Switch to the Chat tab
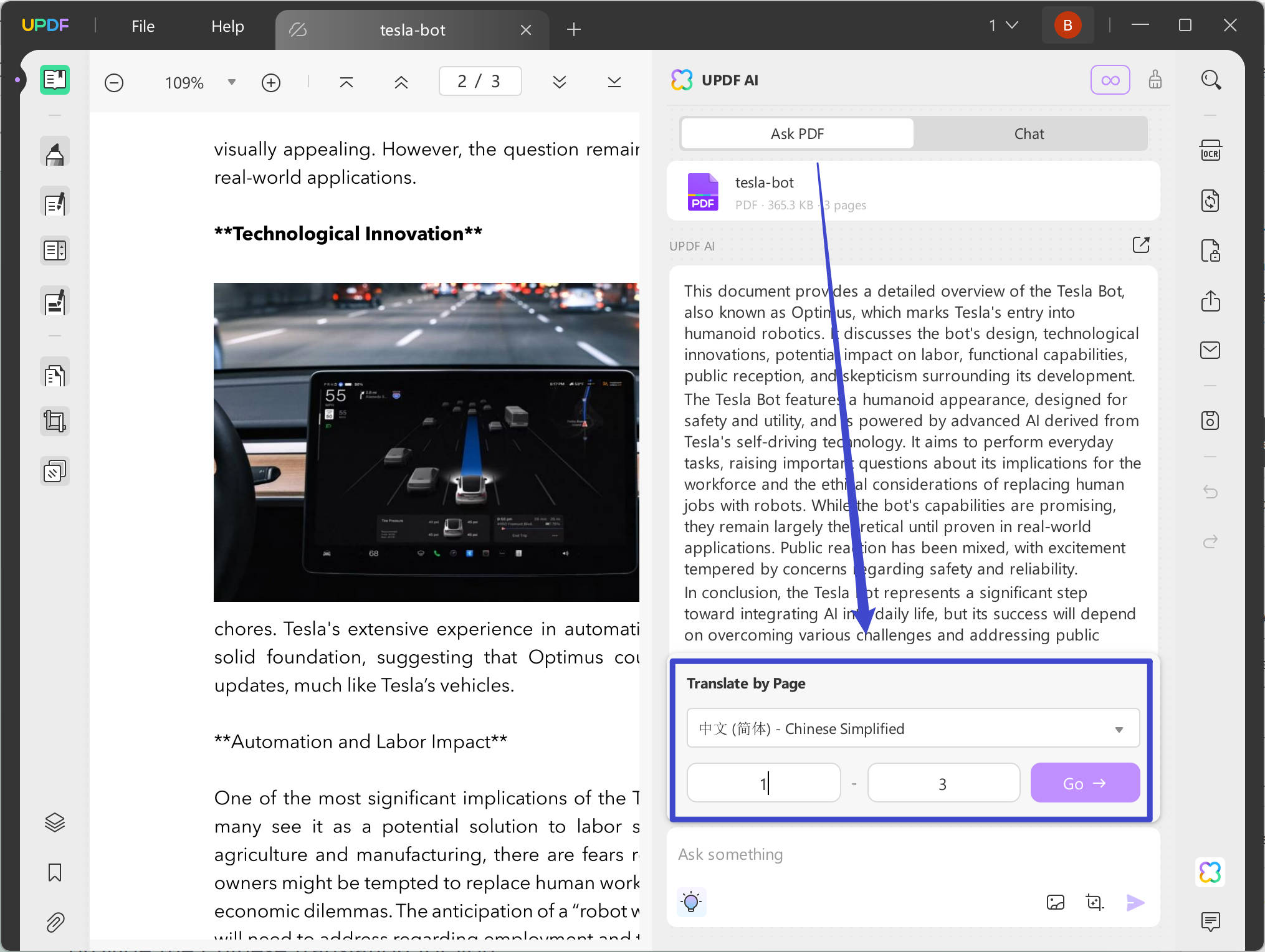 [x=1029, y=134]
